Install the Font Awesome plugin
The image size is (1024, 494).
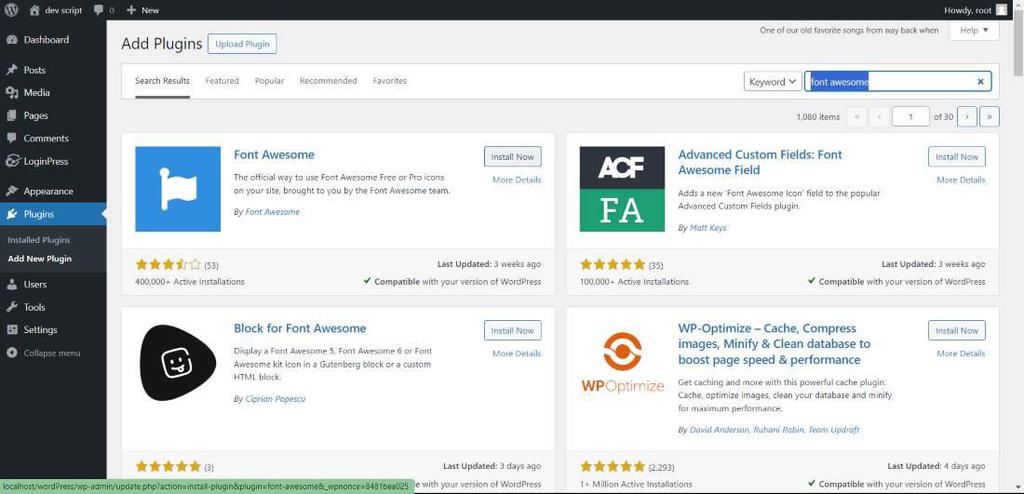(x=512, y=157)
